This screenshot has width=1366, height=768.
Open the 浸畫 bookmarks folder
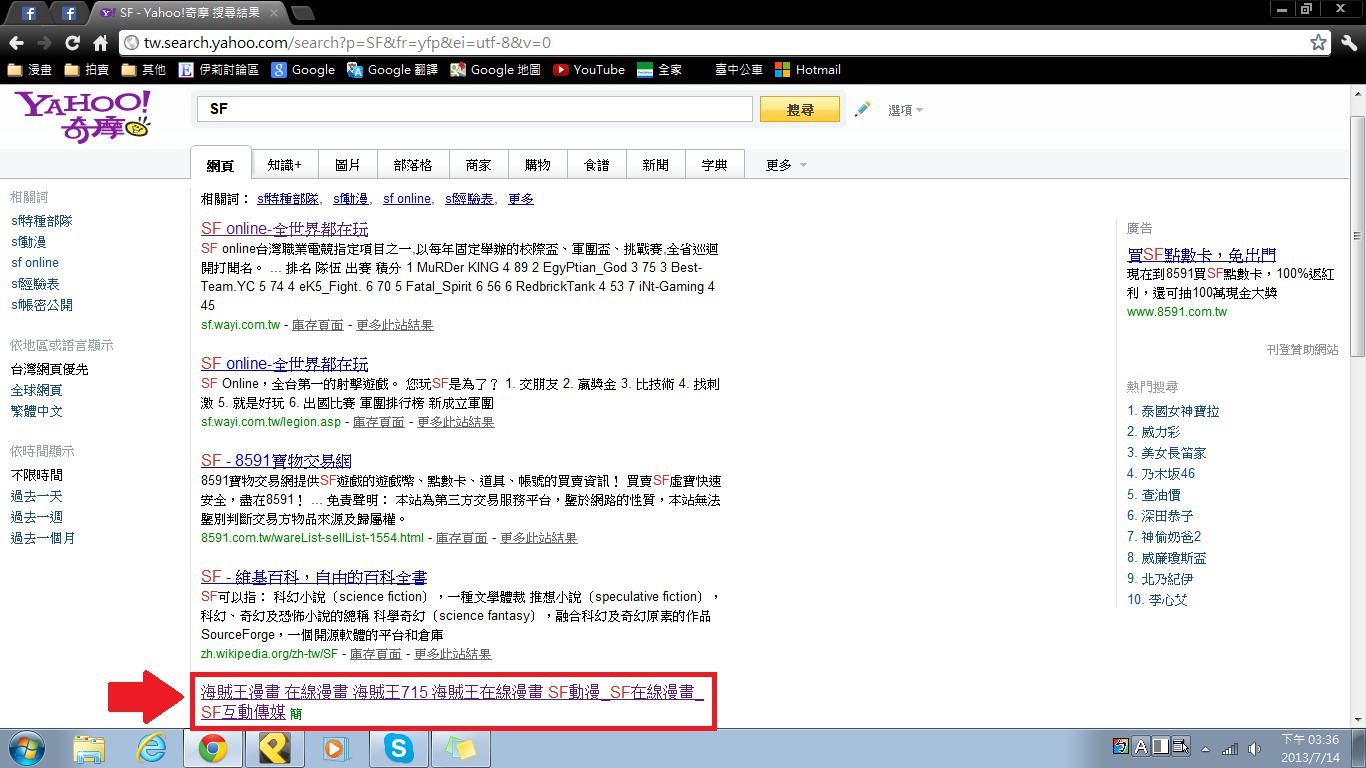click(x=30, y=70)
